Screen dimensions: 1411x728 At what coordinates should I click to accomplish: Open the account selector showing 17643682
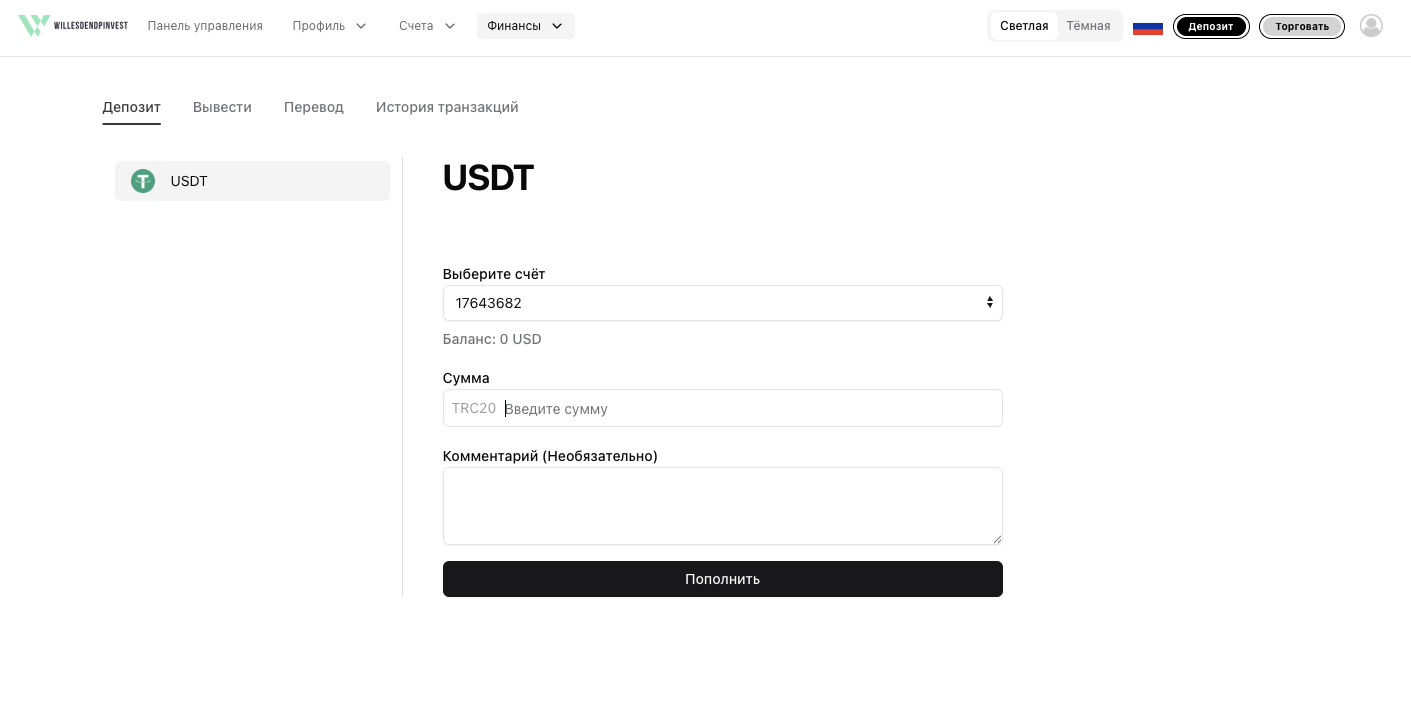coord(723,303)
